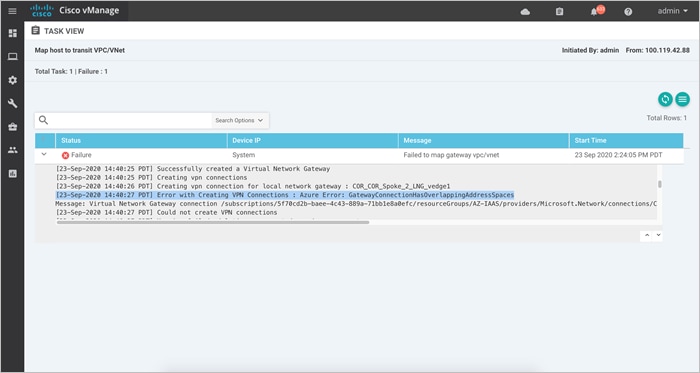700x373 pixels.
Task: Open the alarm bell notifications
Action: 594,12
